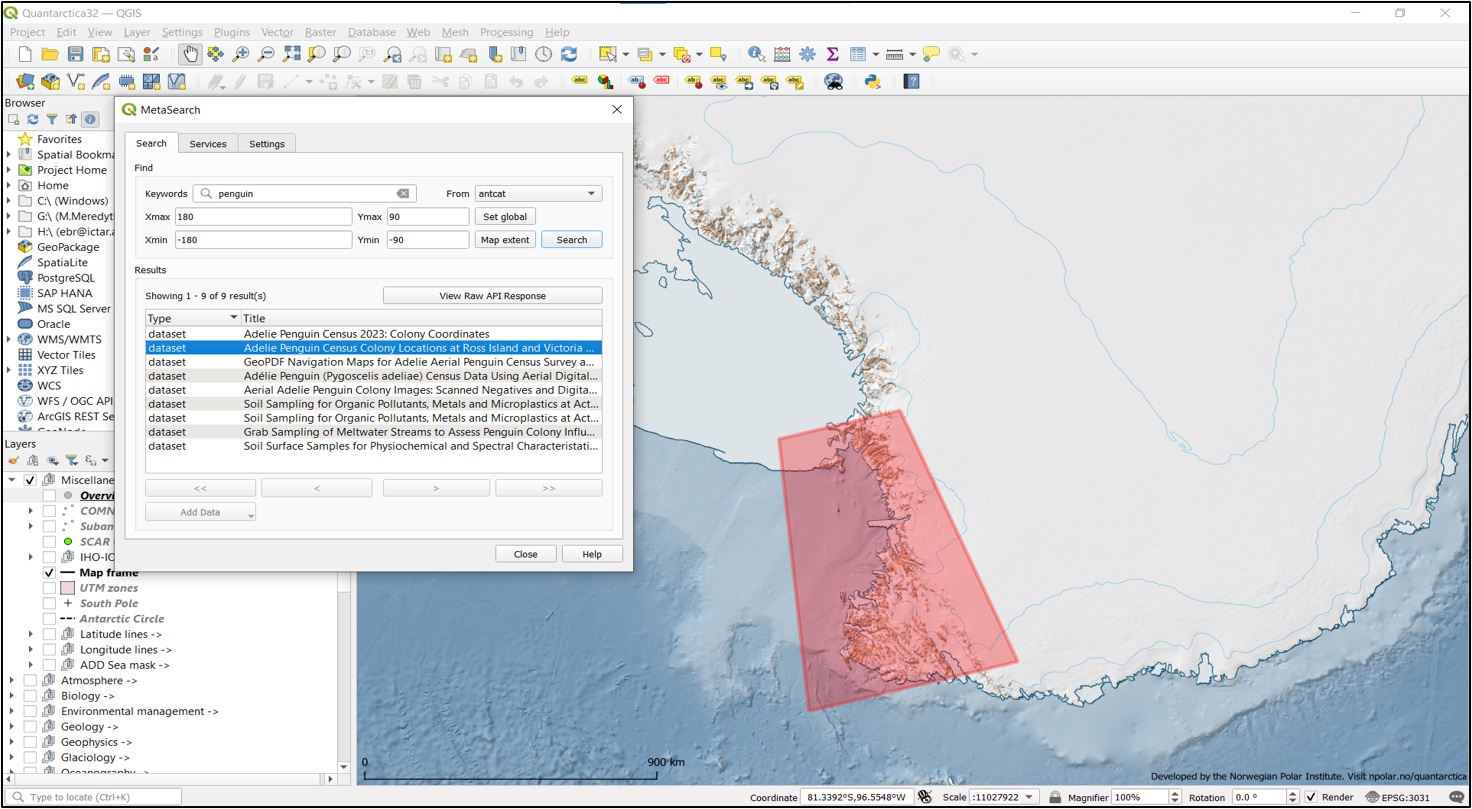This screenshot has width=1472, height=809.
Task: Click the Set global button
Action: (x=505, y=217)
